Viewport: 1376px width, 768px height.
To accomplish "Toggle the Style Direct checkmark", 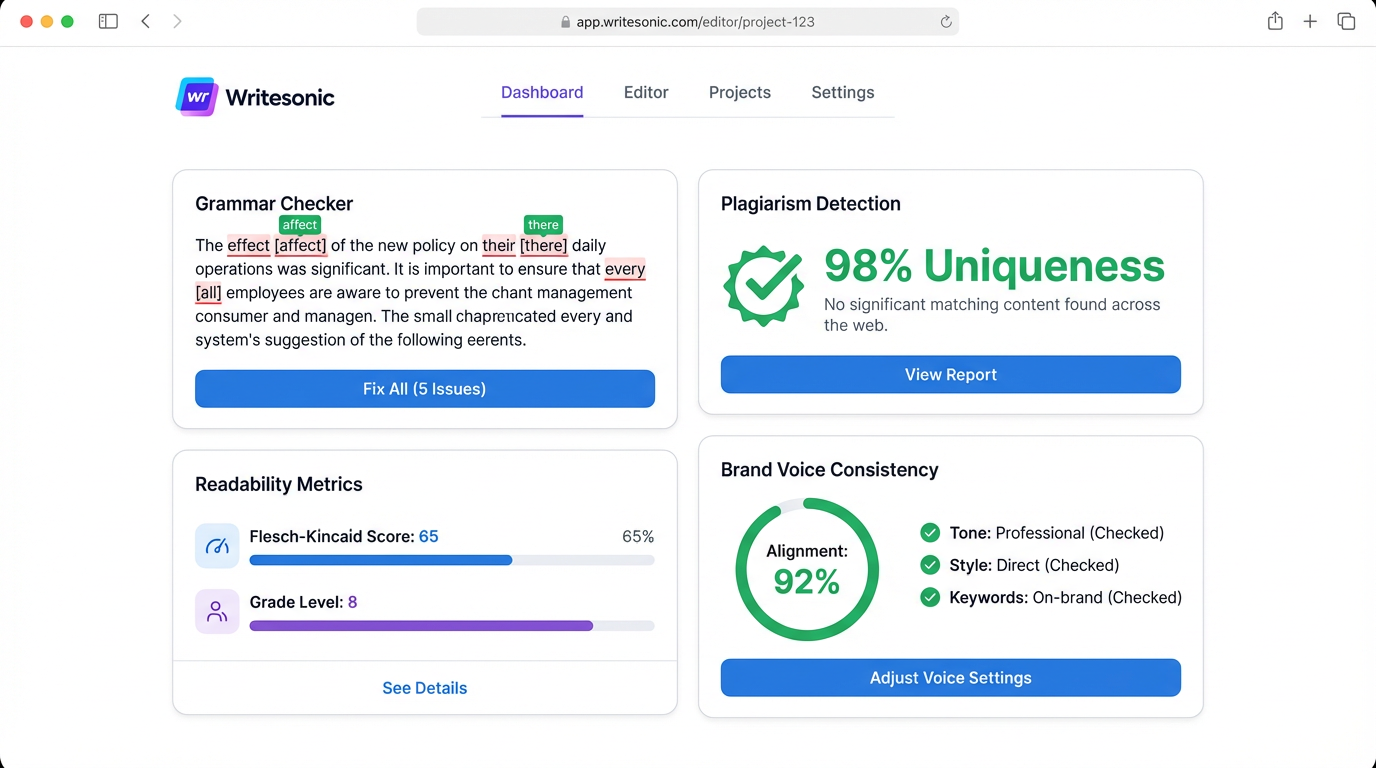I will point(929,565).
